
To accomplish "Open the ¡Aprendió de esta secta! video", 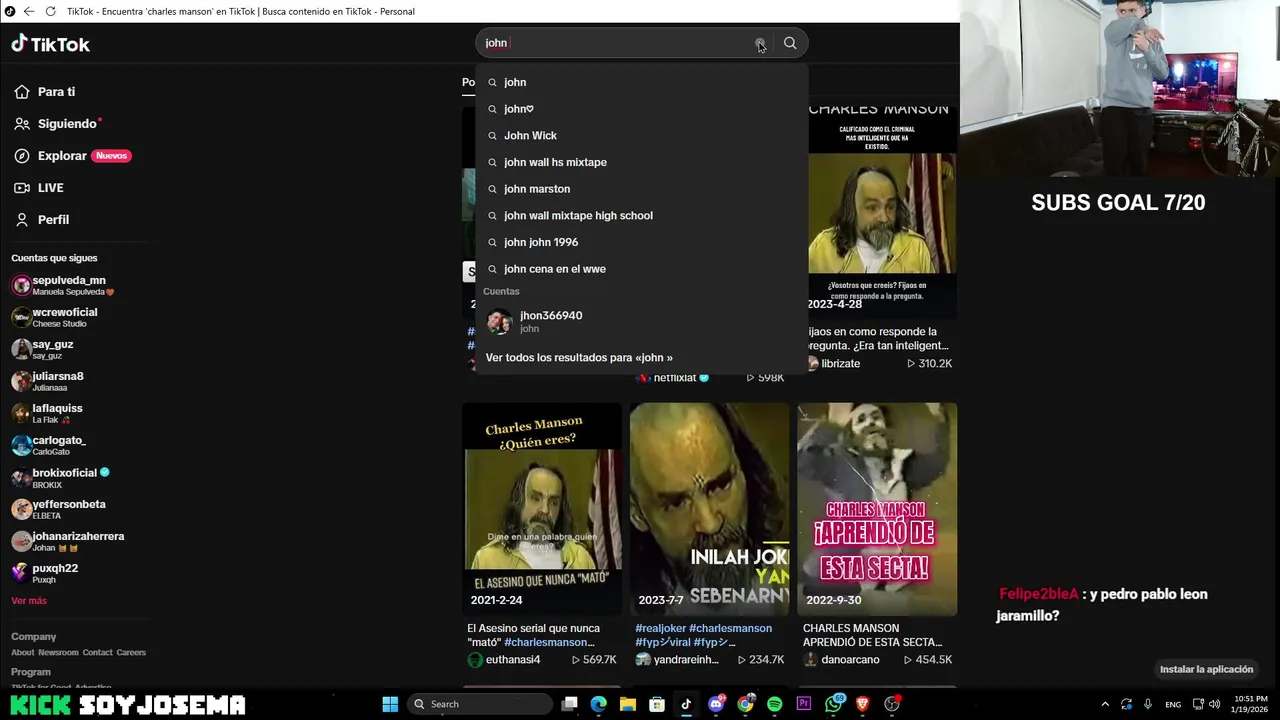I will tap(877, 509).
